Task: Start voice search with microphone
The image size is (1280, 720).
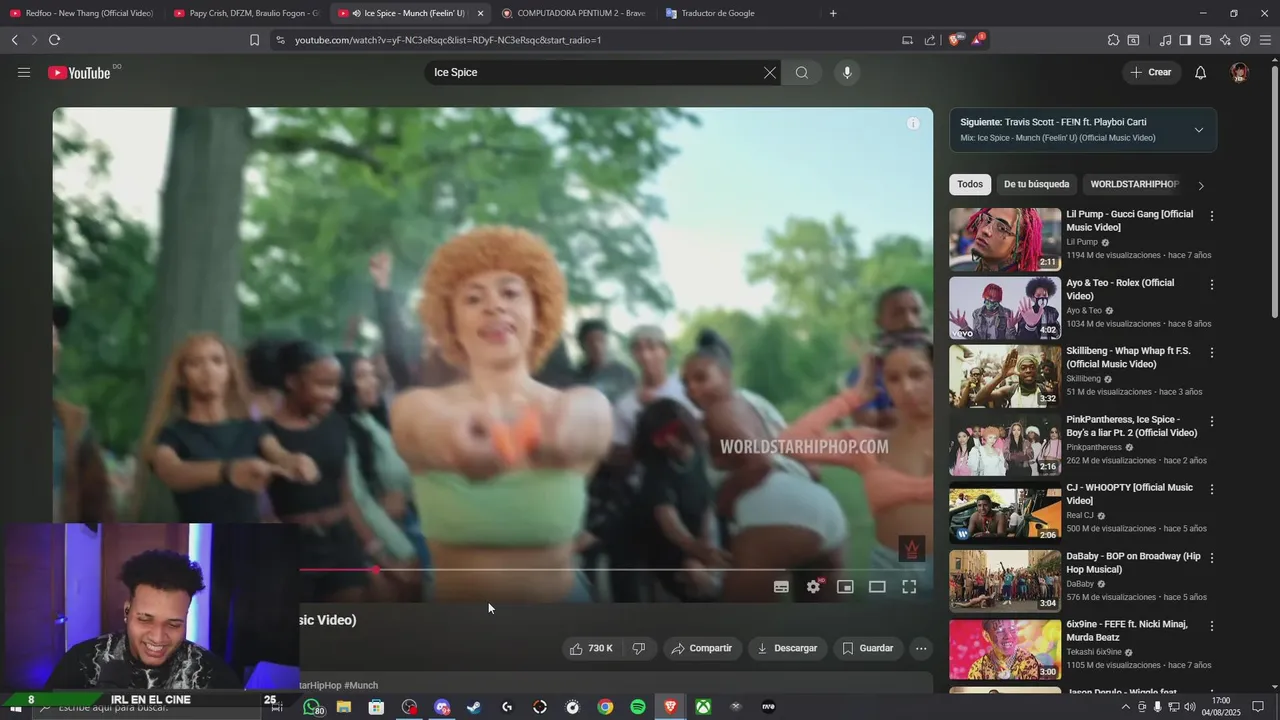Action: pyautogui.click(x=847, y=72)
